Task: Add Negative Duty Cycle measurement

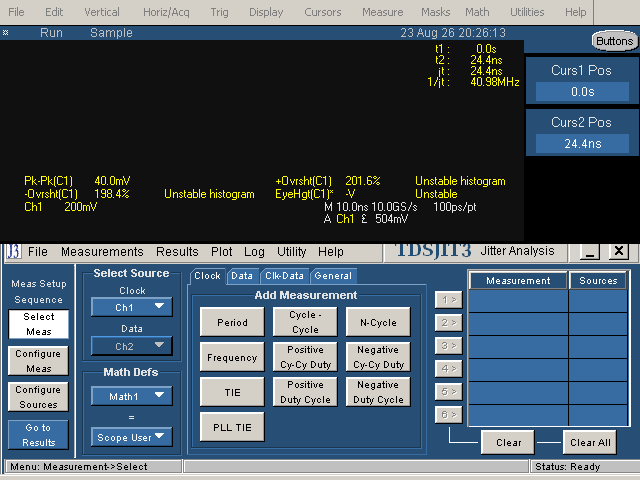Action: tap(378, 392)
